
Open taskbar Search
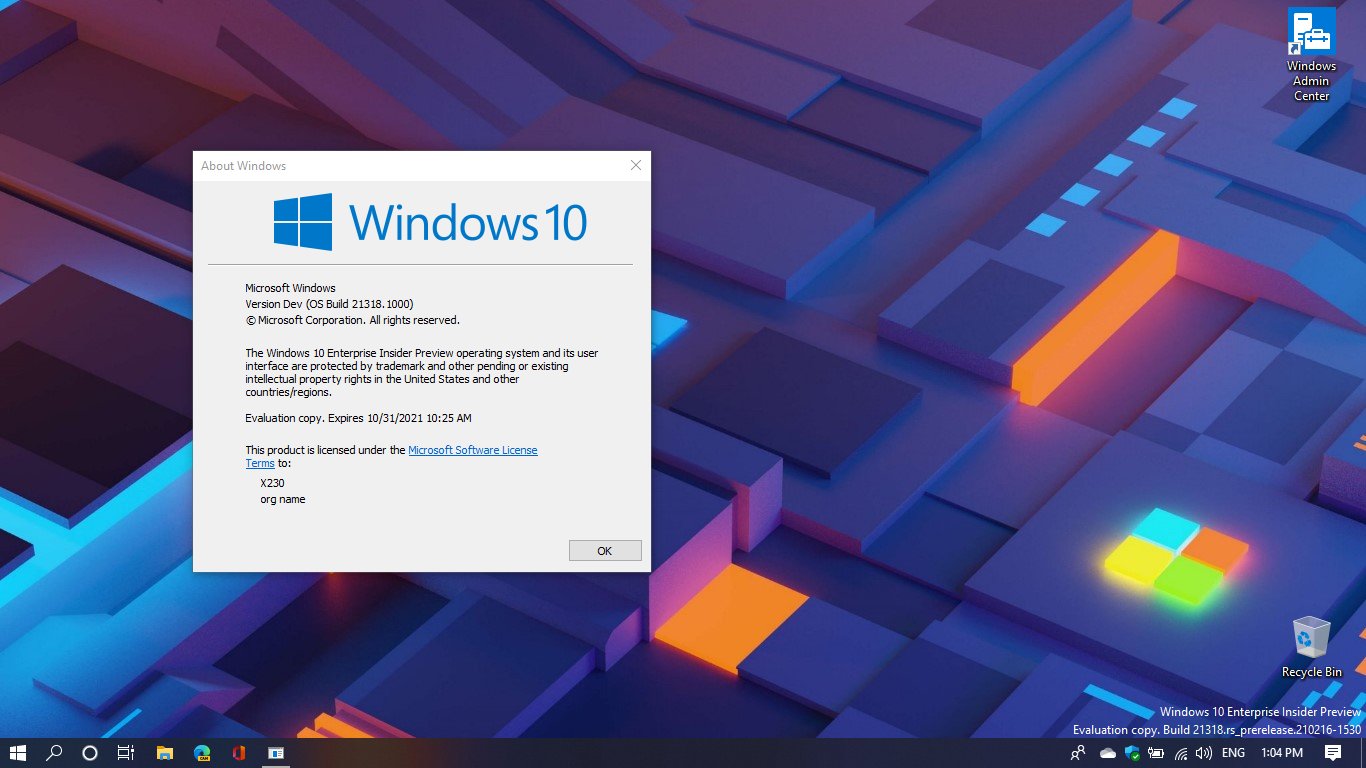(55, 752)
